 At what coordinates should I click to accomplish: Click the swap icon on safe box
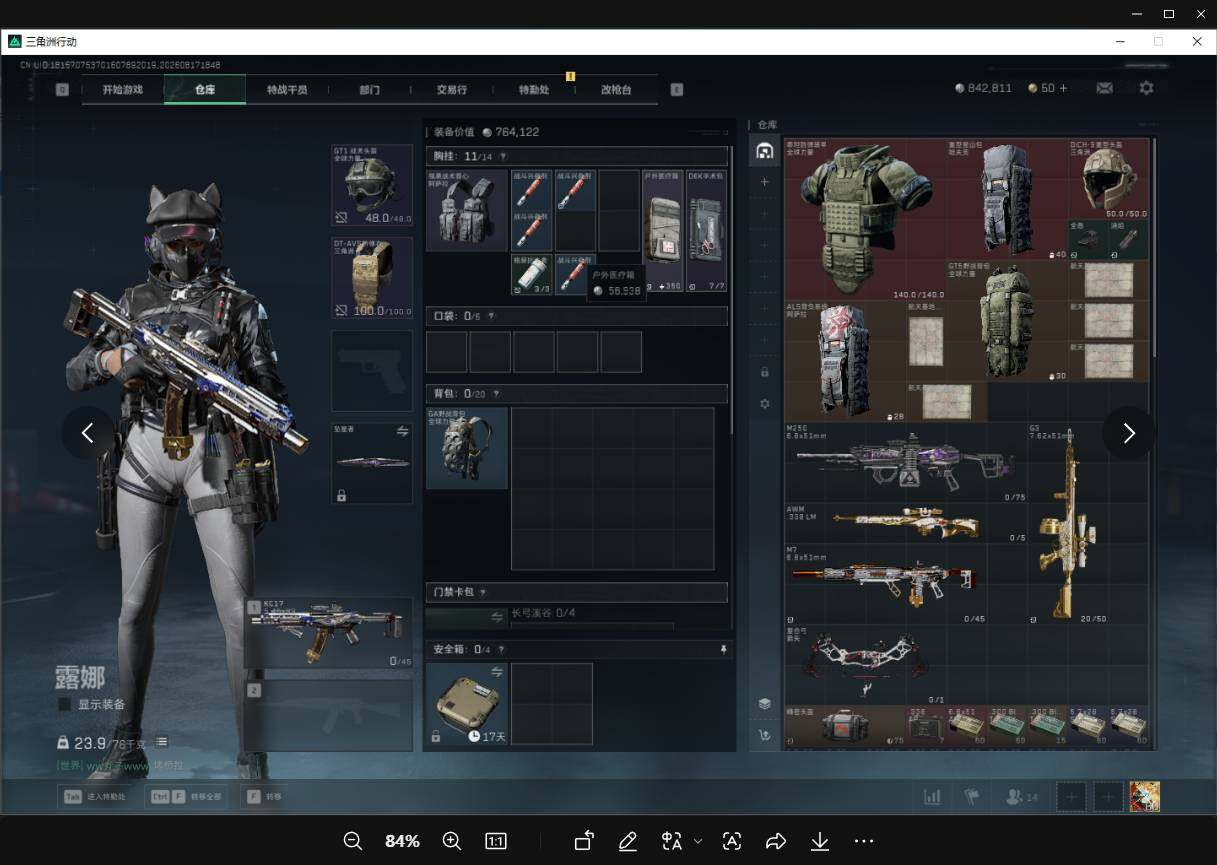pyautogui.click(x=497, y=671)
